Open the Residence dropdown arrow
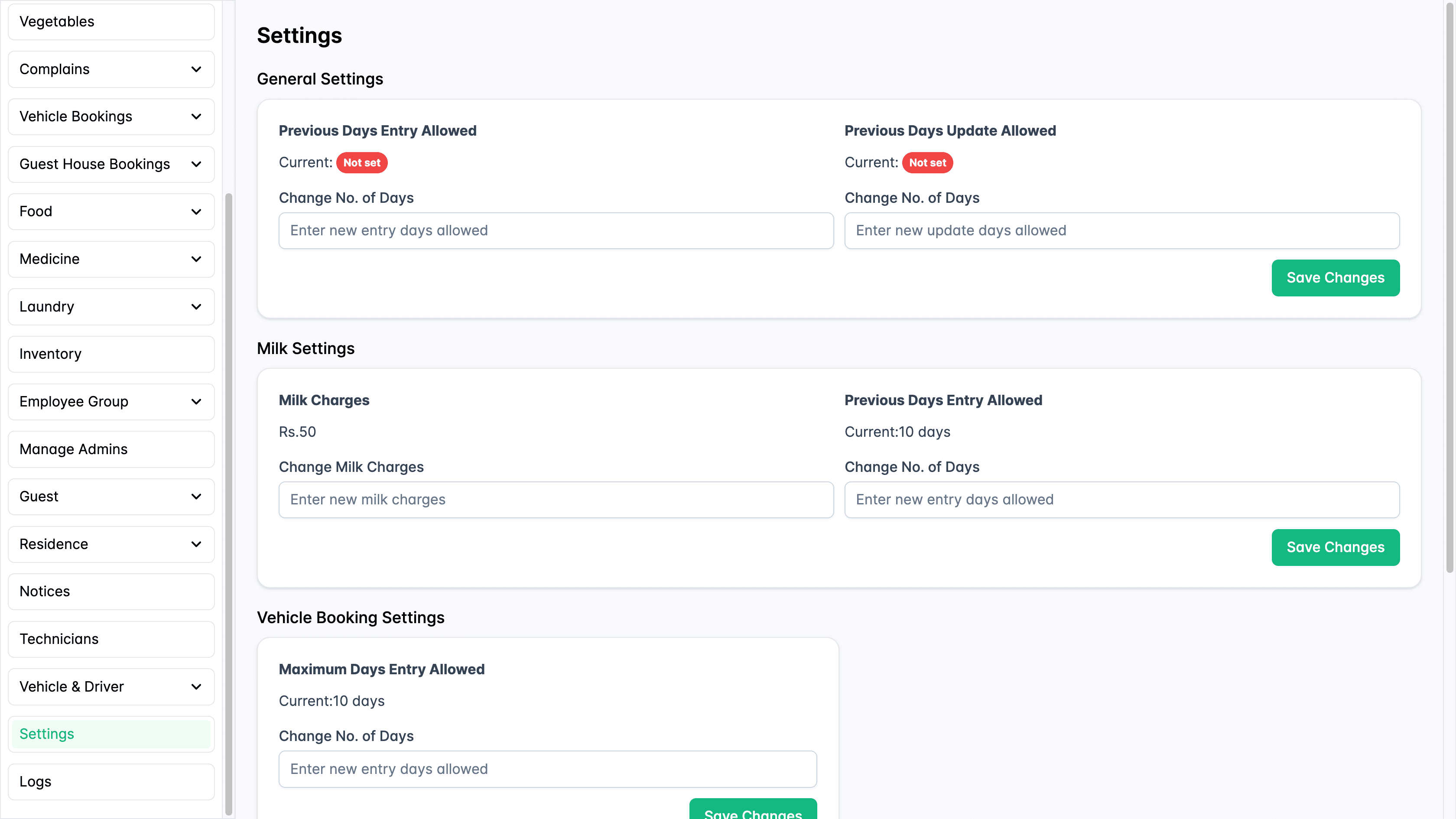 pyautogui.click(x=196, y=544)
